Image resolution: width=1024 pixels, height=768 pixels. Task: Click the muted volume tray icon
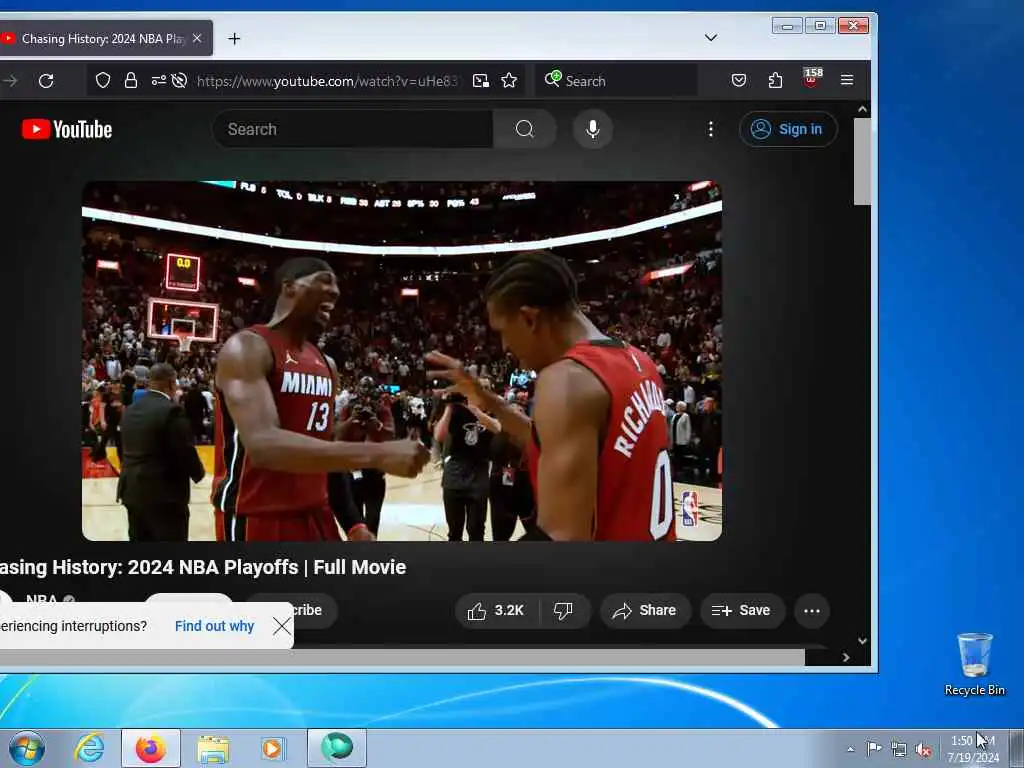923,749
